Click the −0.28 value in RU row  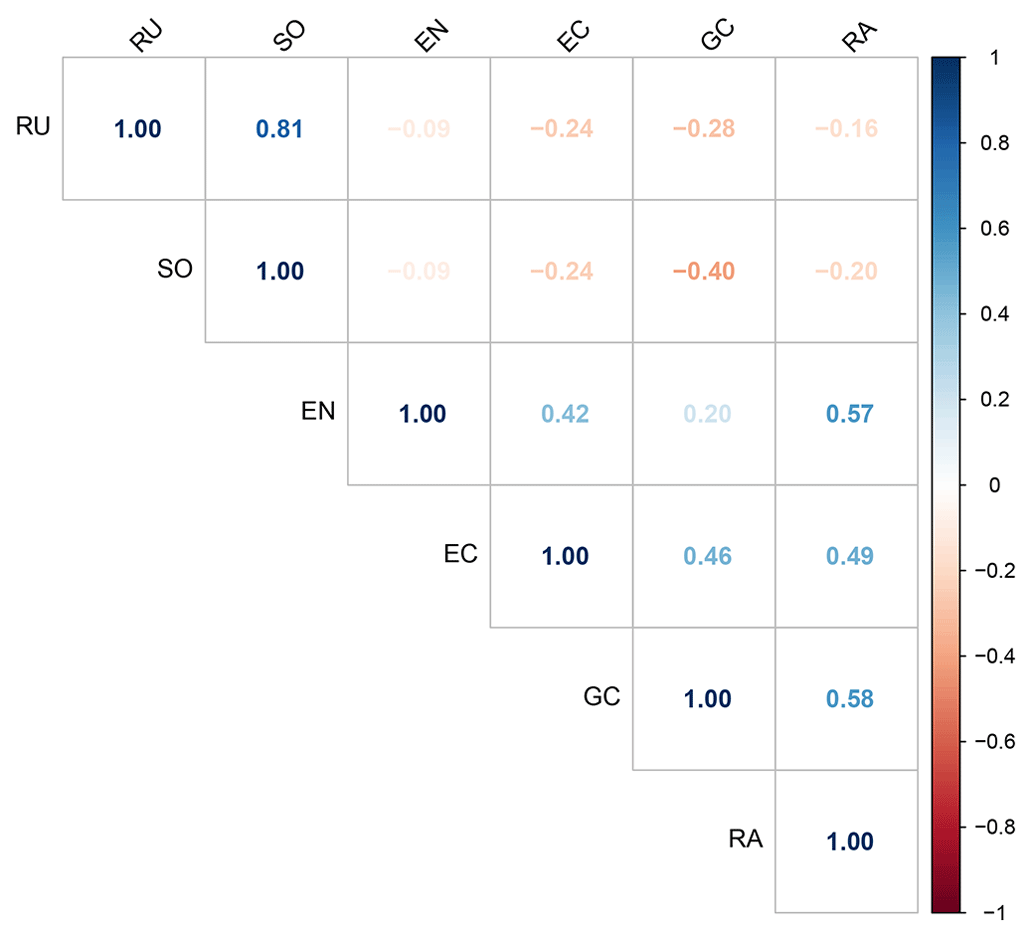coord(706,129)
